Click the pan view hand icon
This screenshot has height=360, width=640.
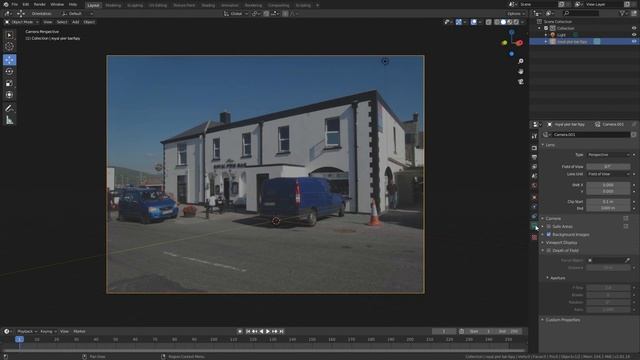click(x=521, y=71)
